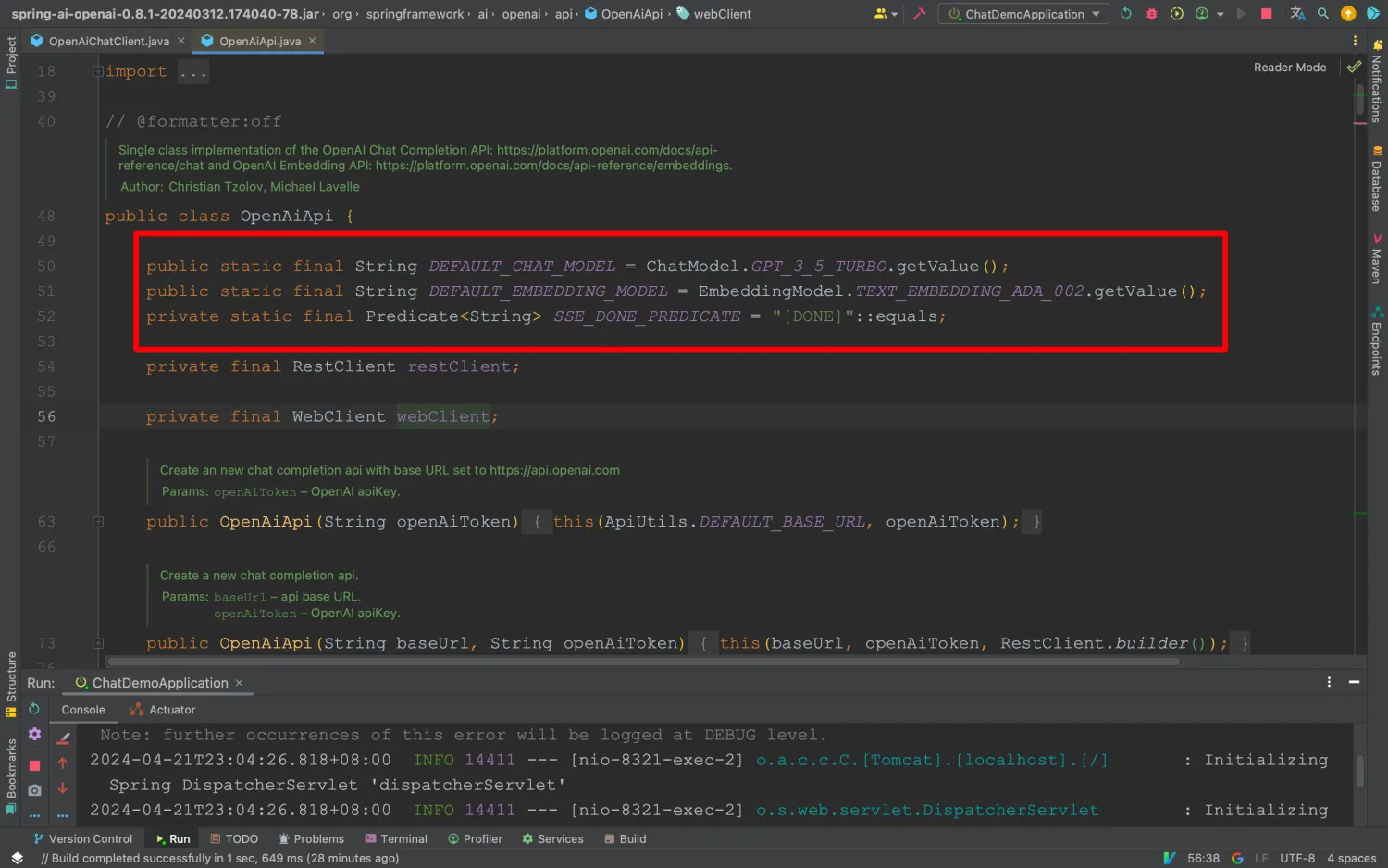Viewport: 1388px width, 868px height.
Task: Open the Console tab in Run panel
Action: 83,710
